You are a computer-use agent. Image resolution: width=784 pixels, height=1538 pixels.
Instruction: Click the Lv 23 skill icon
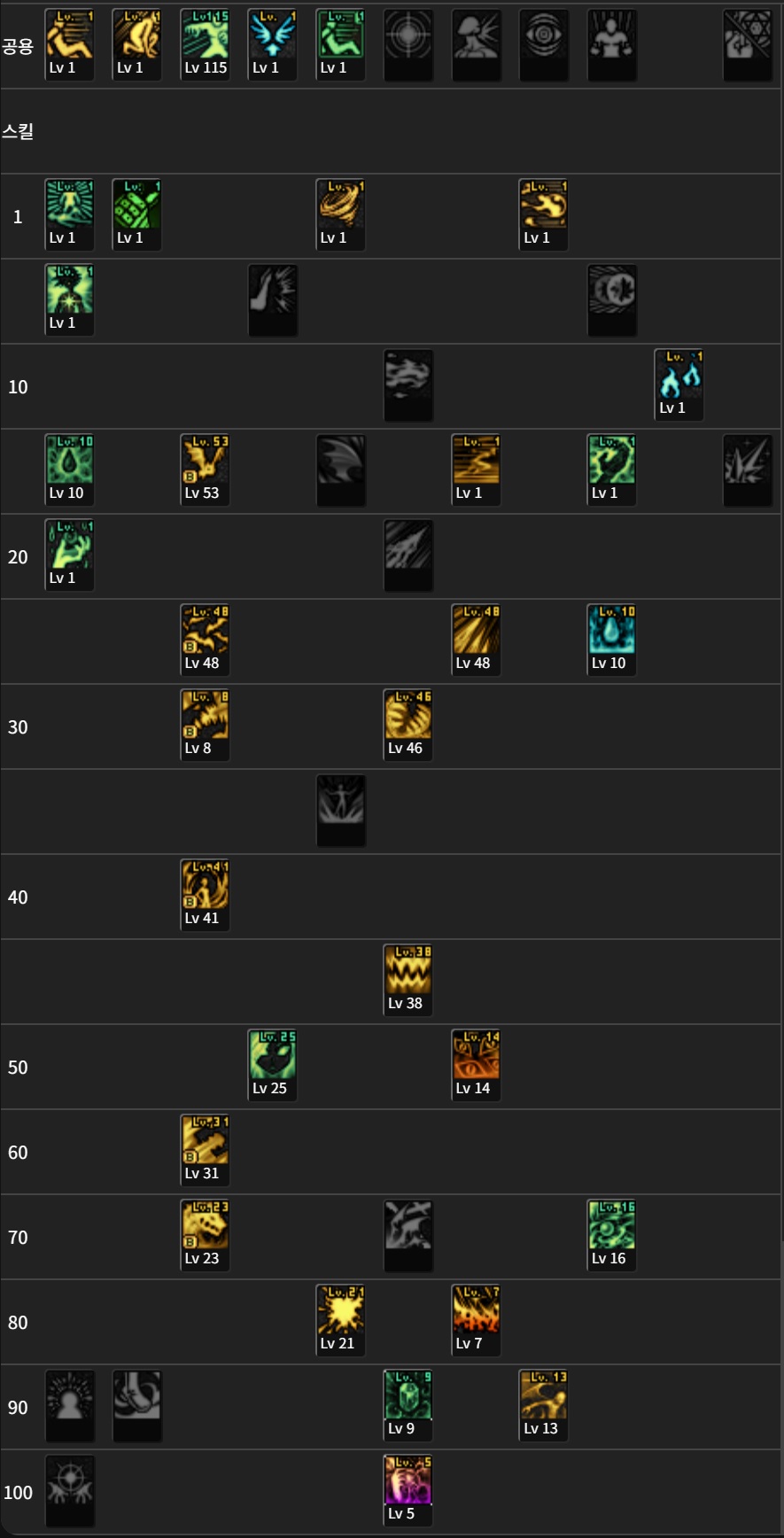[x=205, y=1235]
